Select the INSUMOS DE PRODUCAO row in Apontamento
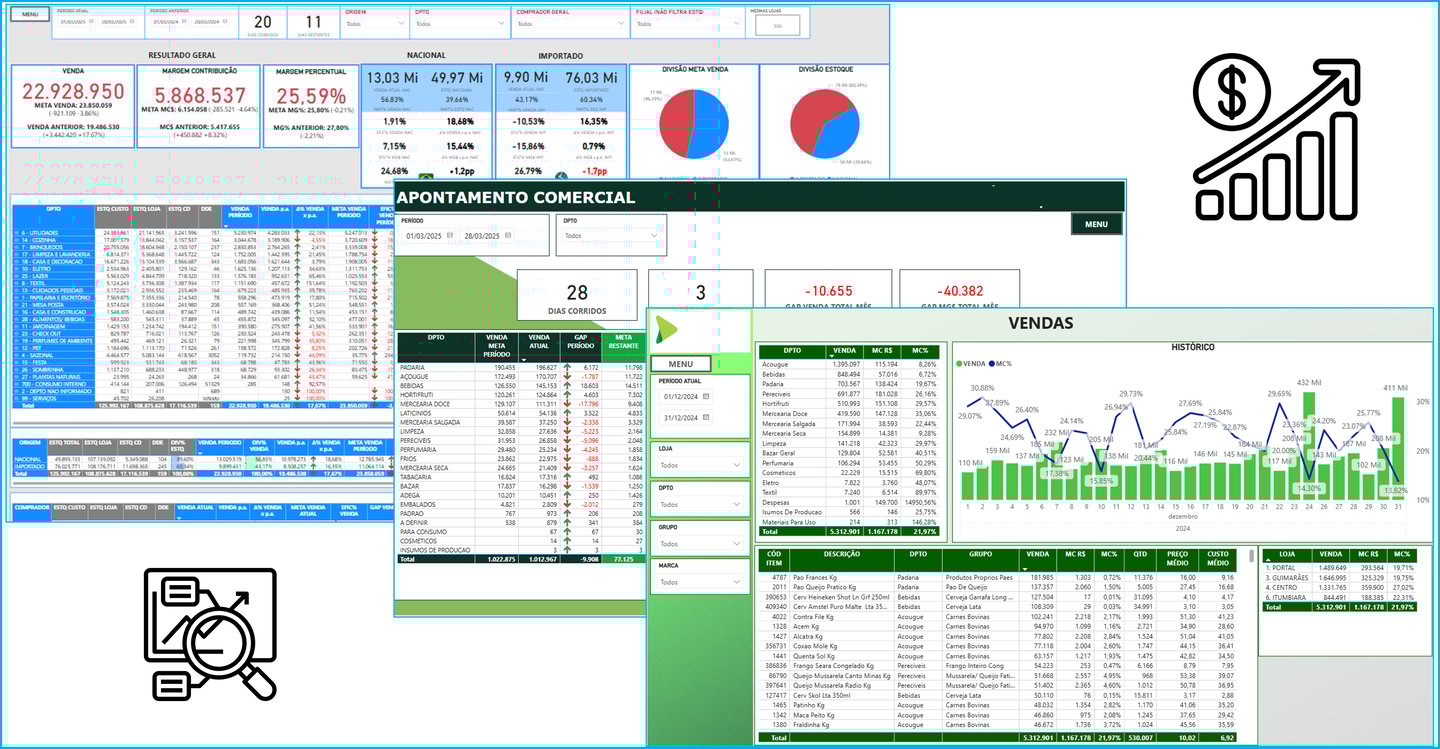 pyautogui.click(x=520, y=550)
